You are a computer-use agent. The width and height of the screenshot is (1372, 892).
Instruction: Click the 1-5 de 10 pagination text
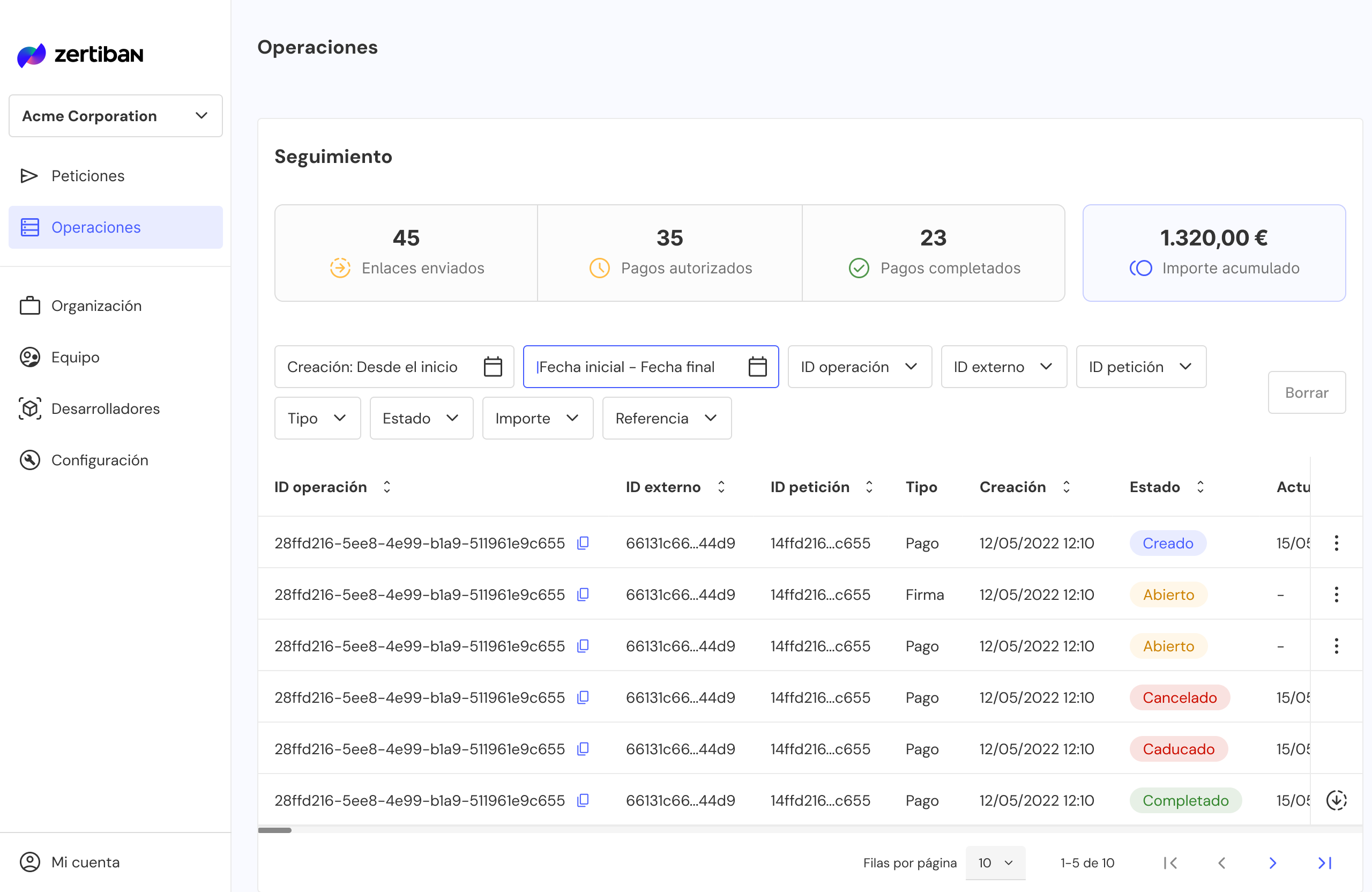1087,863
